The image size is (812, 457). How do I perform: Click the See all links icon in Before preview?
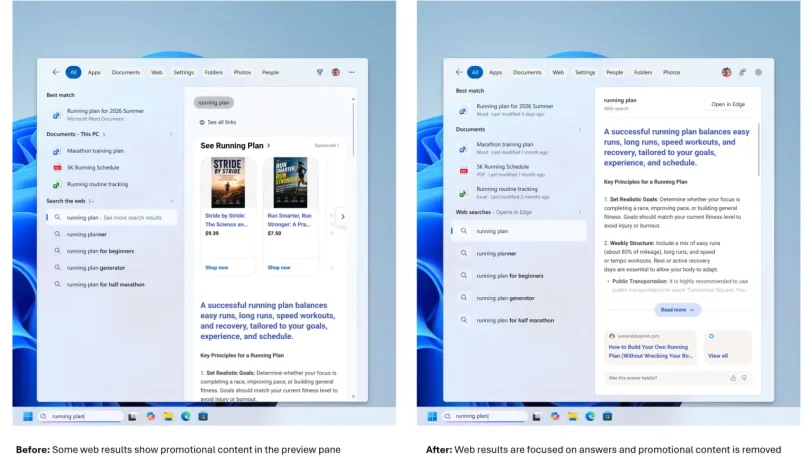[202, 122]
